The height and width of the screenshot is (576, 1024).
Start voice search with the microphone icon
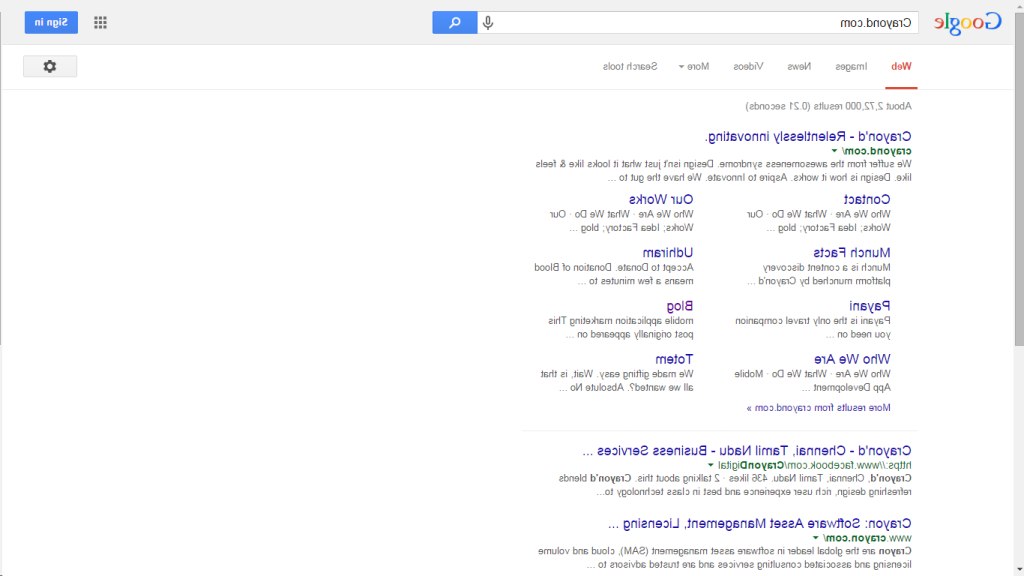tap(487, 21)
